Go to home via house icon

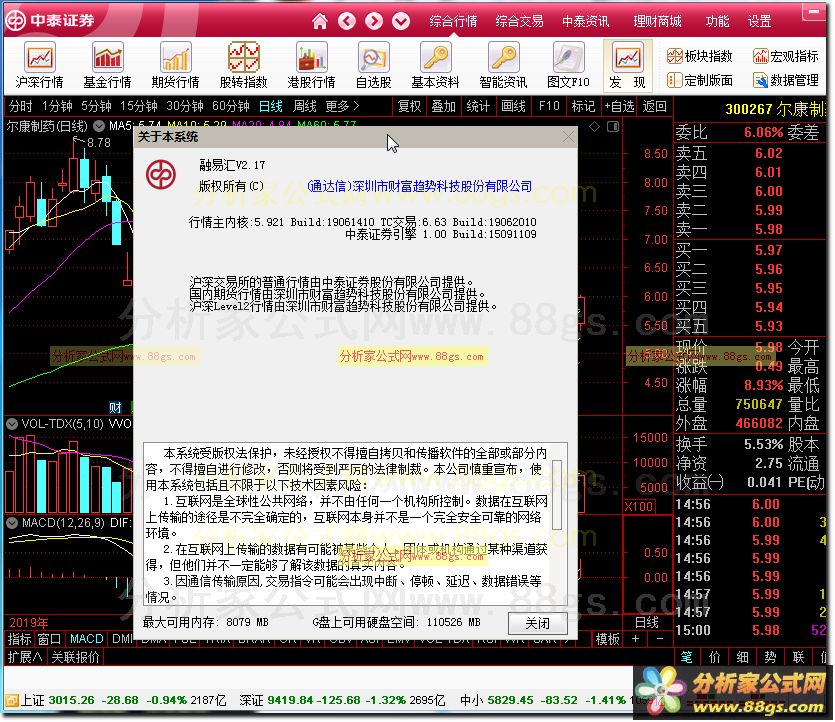320,21
